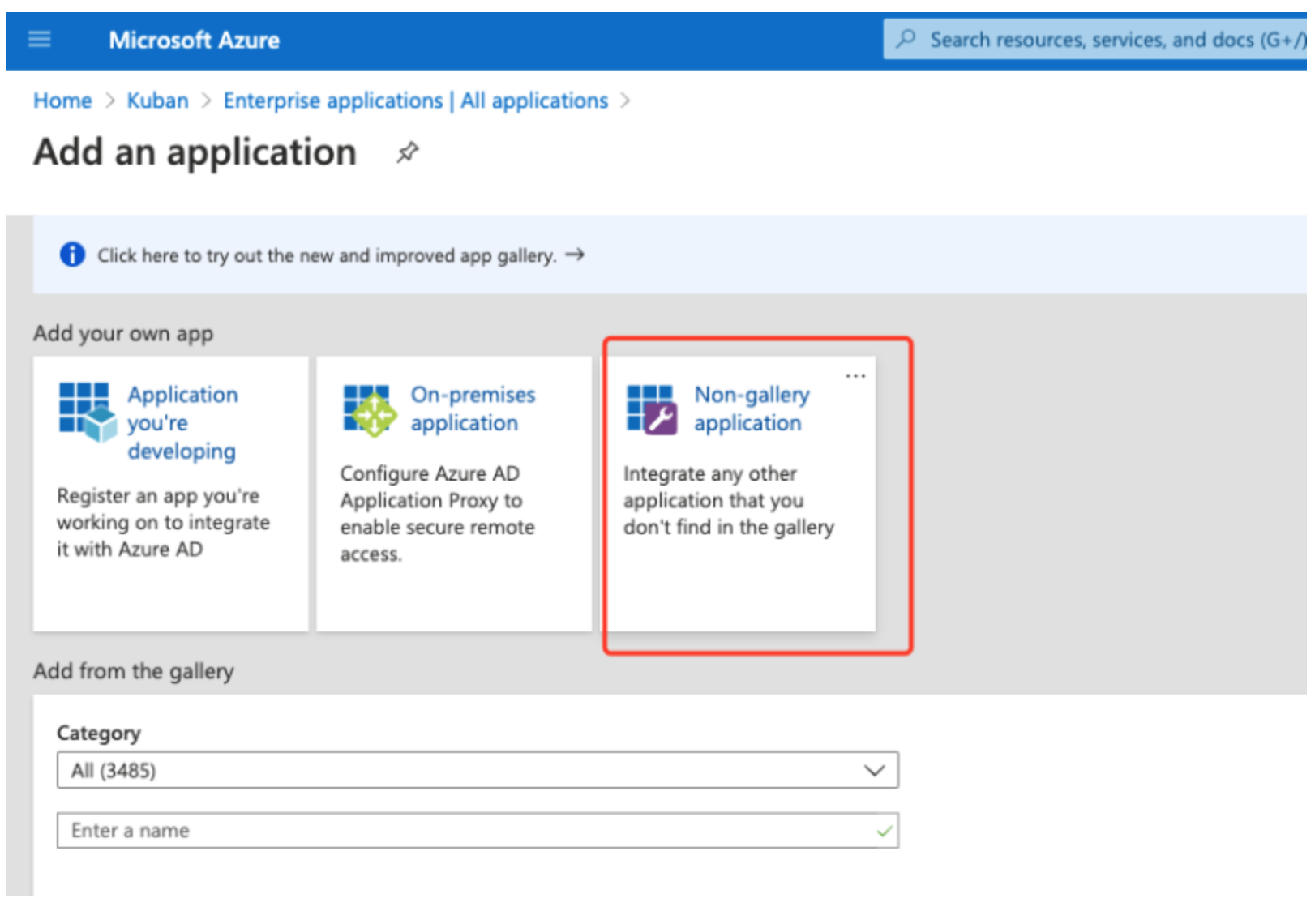This screenshot has width=1315, height=924.
Task: Click the new app gallery banner text
Action: tap(327, 255)
